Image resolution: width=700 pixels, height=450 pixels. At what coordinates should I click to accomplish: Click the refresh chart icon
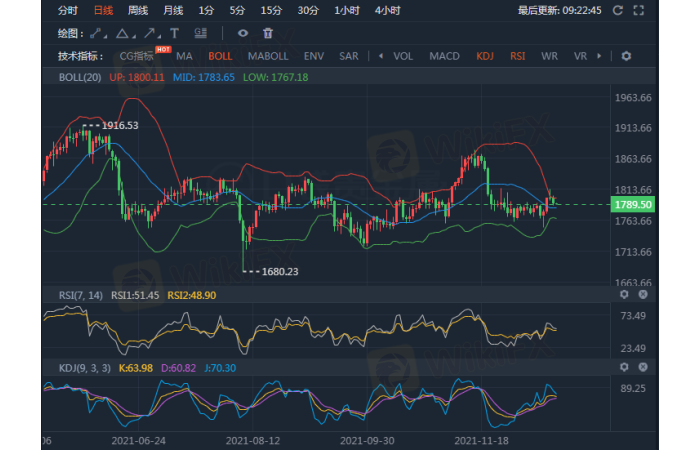[x=617, y=10]
